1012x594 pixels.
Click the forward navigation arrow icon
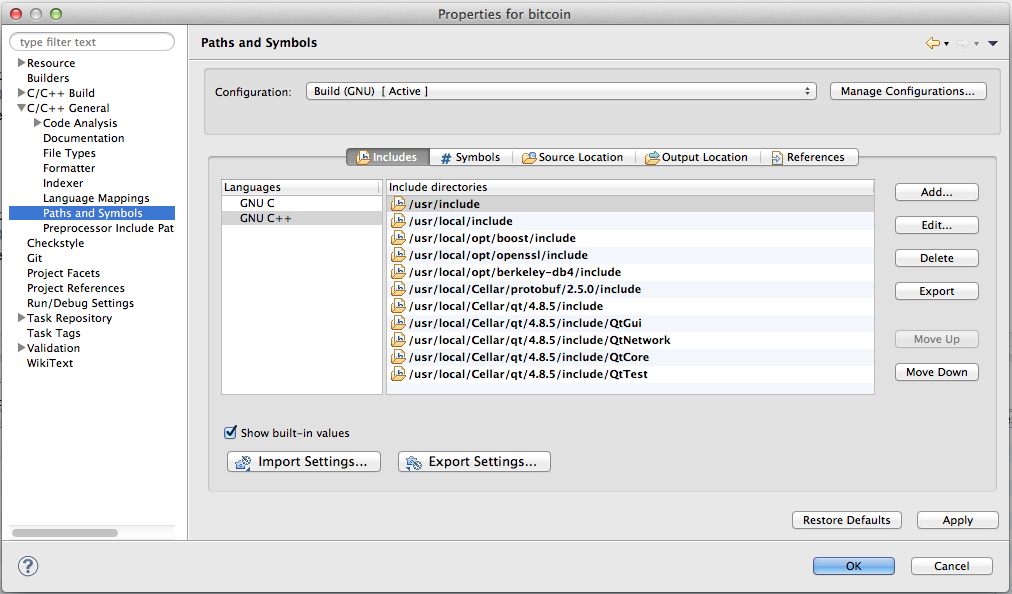[962, 43]
